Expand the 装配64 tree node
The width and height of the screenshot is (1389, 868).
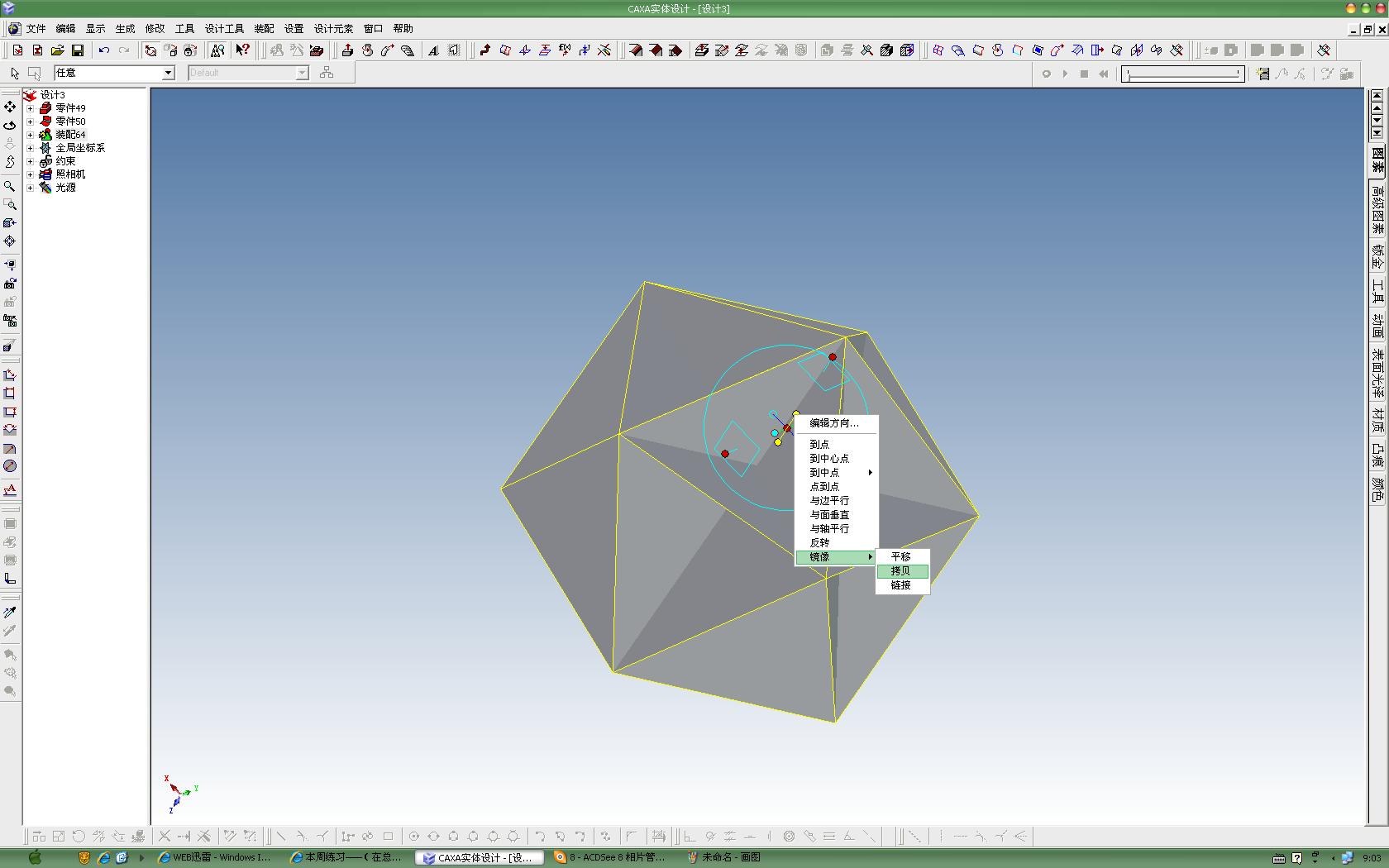point(31,135)
